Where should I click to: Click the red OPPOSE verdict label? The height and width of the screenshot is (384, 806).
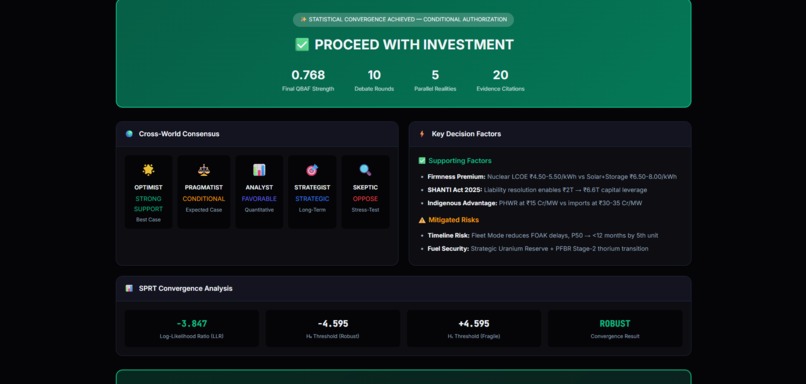coord(365,198)
